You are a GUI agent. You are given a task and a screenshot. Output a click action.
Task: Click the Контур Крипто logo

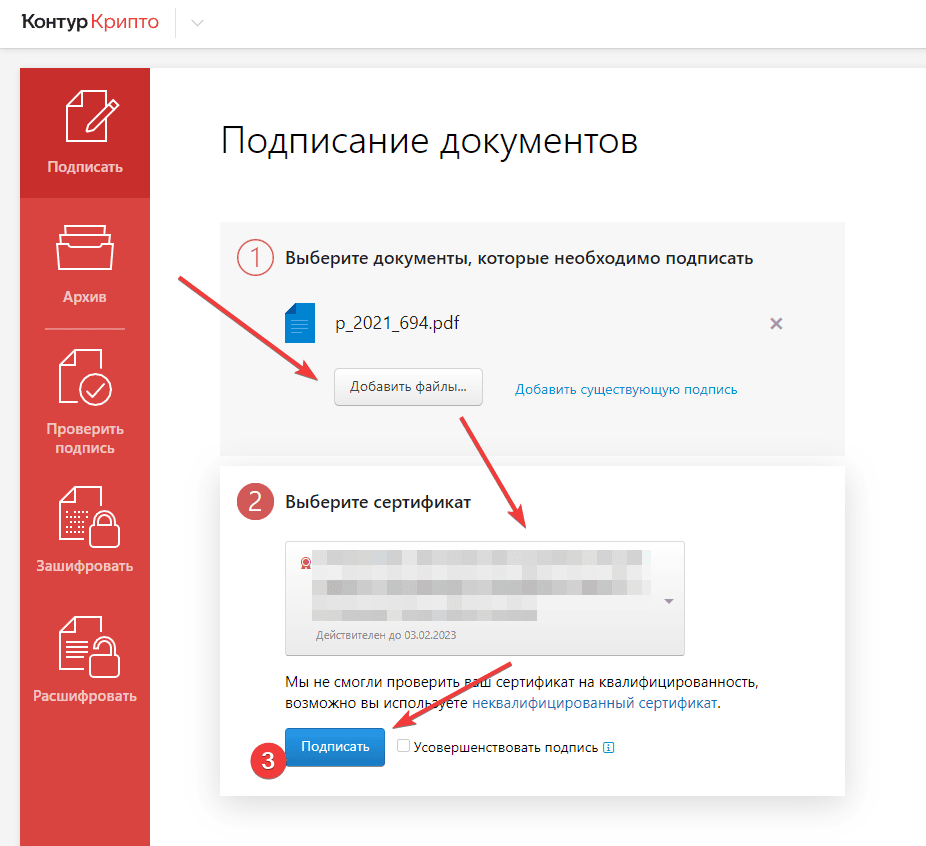(90, 23)
